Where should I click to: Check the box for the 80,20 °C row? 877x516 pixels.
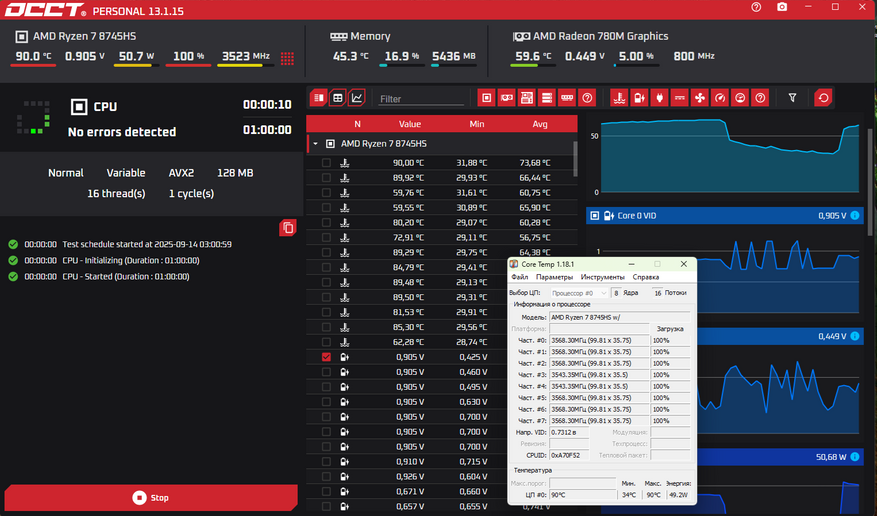pyautogui.click(x=326, y=223)
